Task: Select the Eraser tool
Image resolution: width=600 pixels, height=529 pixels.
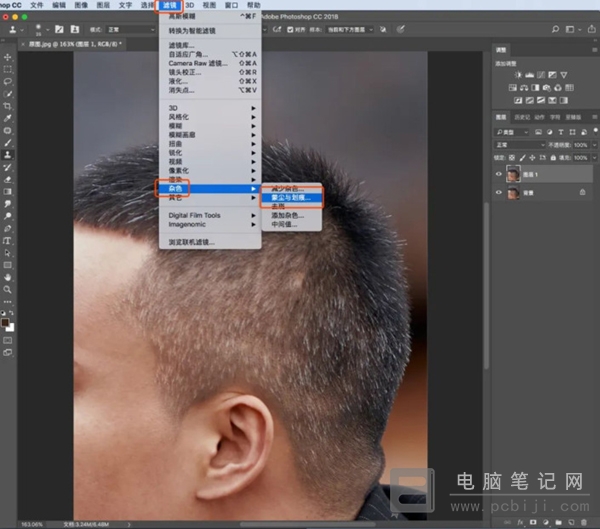Action: click(x=7, y=180)
